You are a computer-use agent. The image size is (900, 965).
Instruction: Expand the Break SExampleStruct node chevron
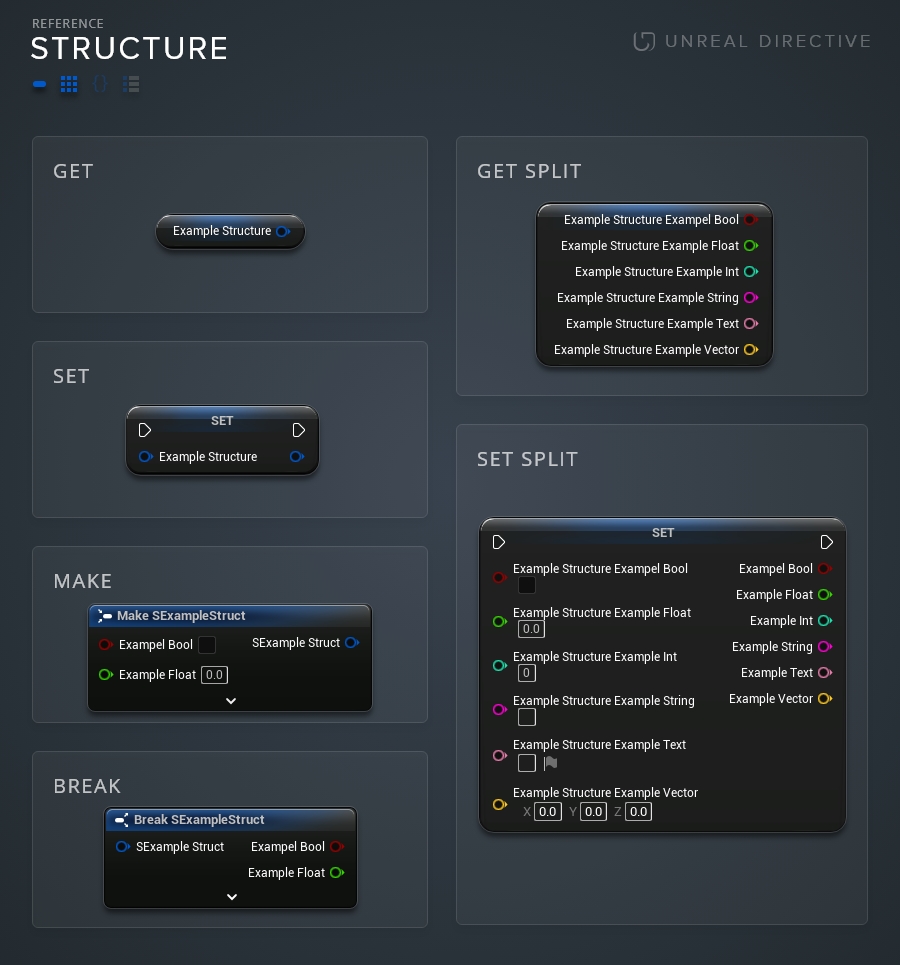point(230,896)
